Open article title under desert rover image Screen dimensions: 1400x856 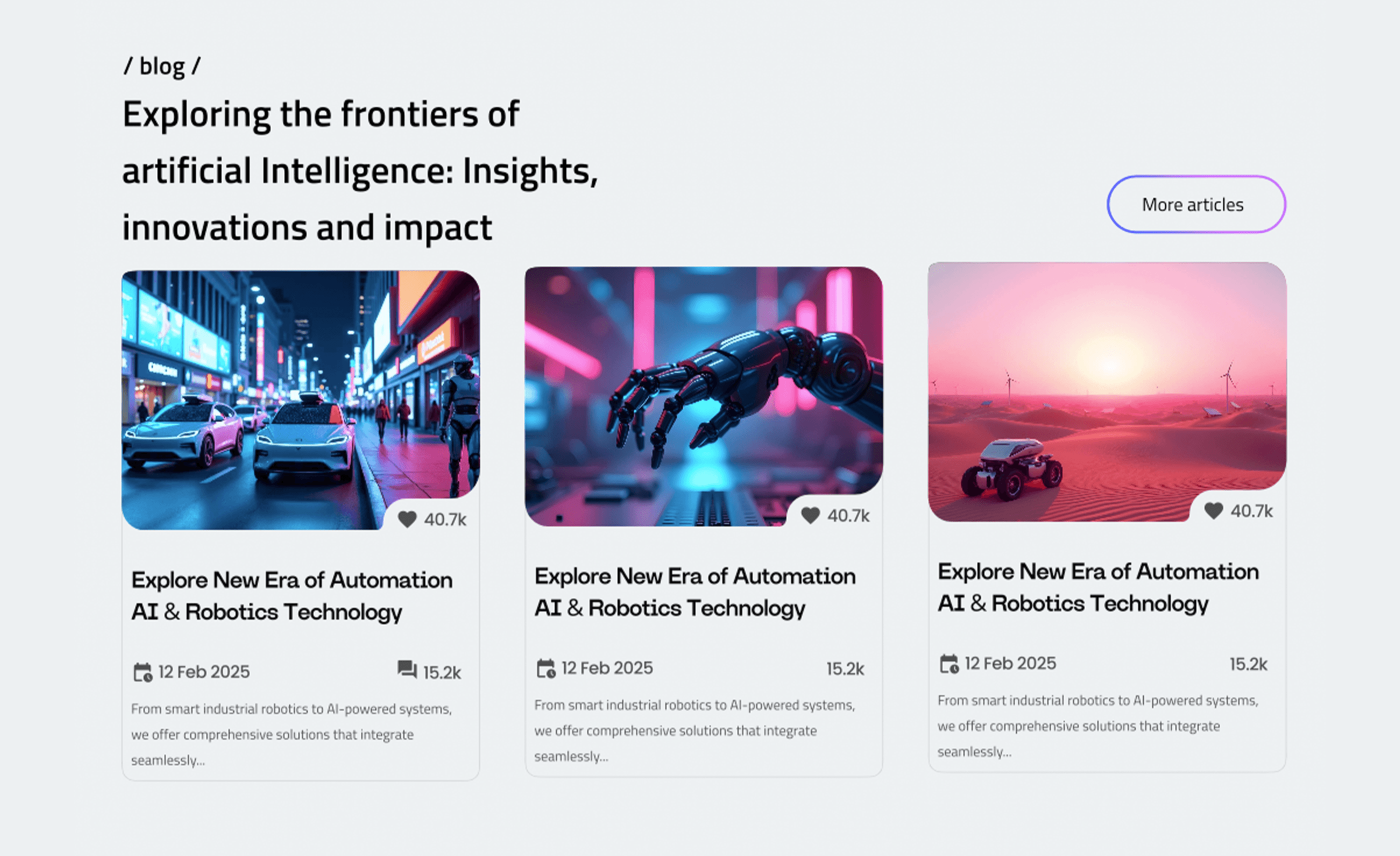[1097, 587]
